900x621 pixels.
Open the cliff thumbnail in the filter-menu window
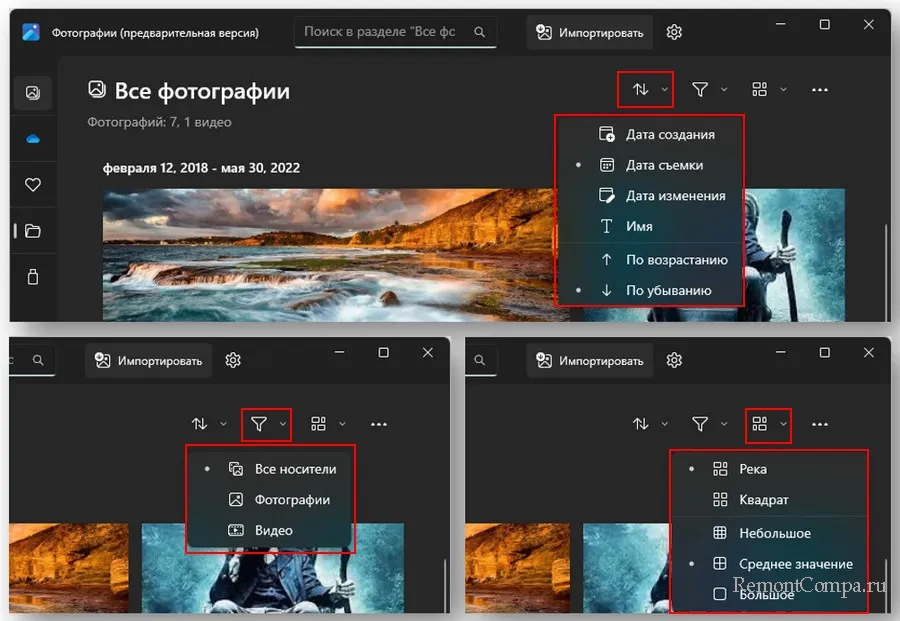pos(69,568)
